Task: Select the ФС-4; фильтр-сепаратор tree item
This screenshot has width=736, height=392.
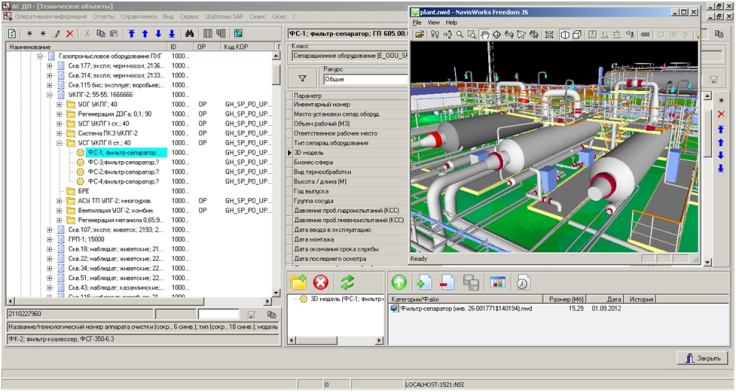Action: point(123,181)
